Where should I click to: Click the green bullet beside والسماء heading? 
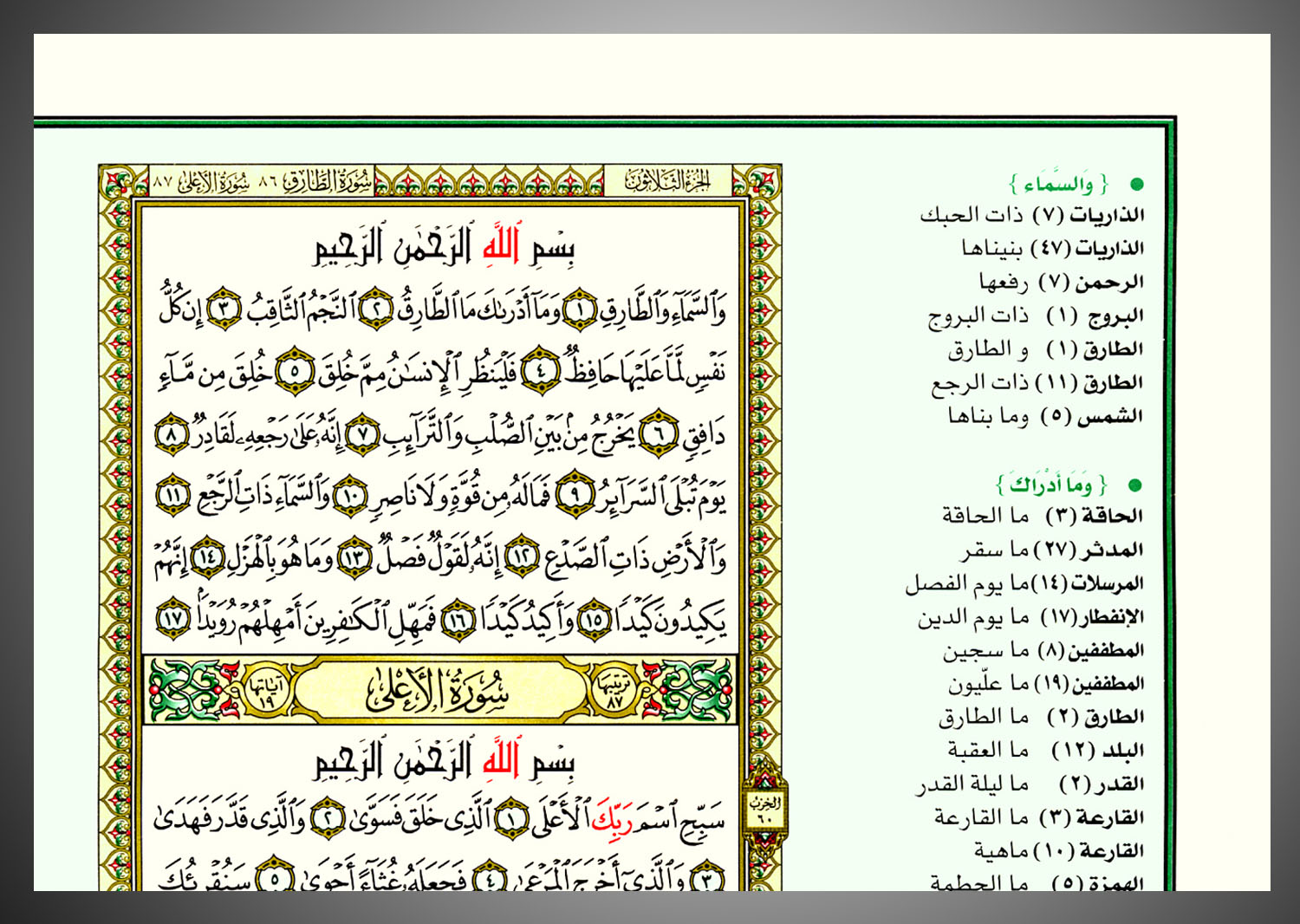coord(1136,185)
